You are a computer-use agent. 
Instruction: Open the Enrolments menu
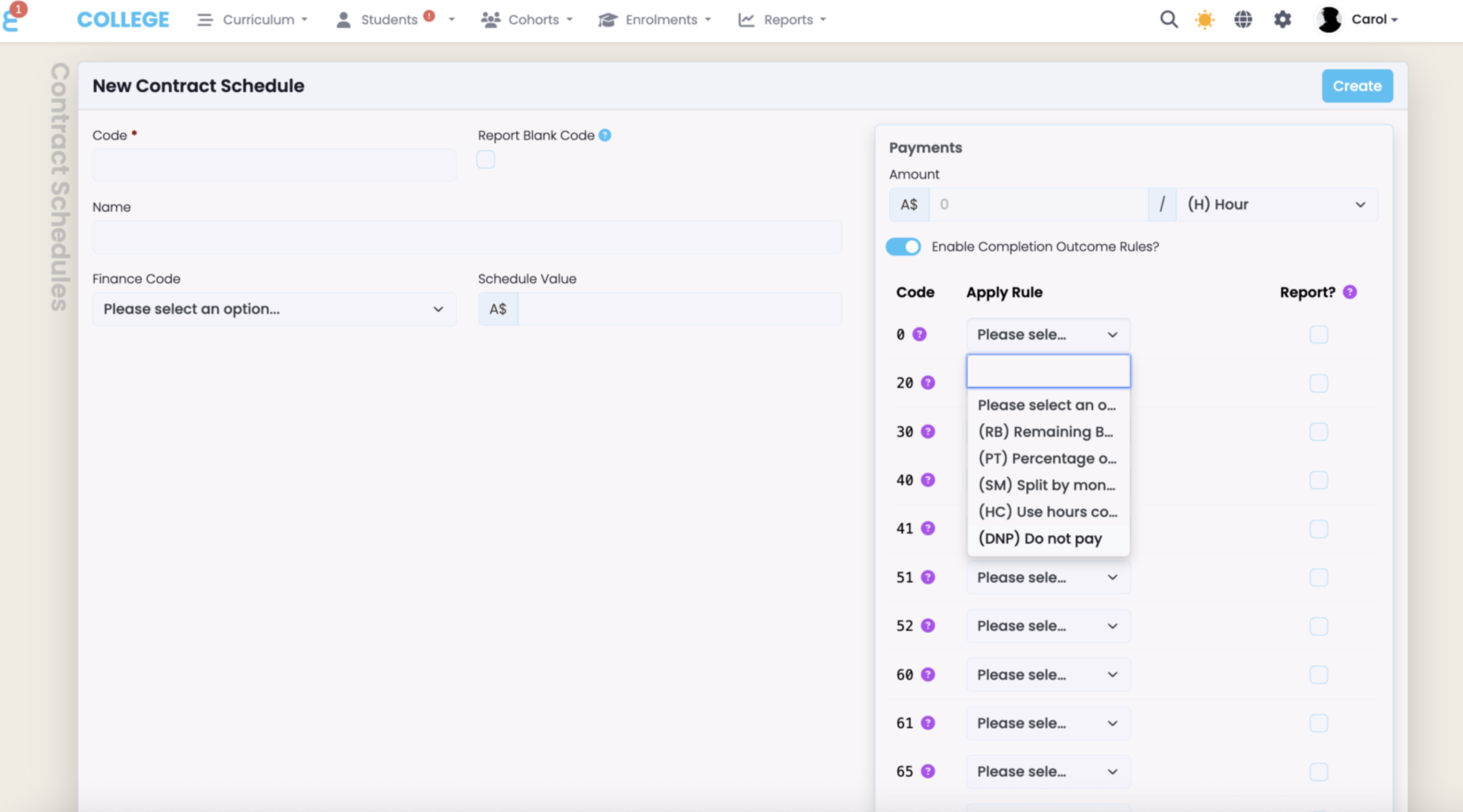(655, 19)
